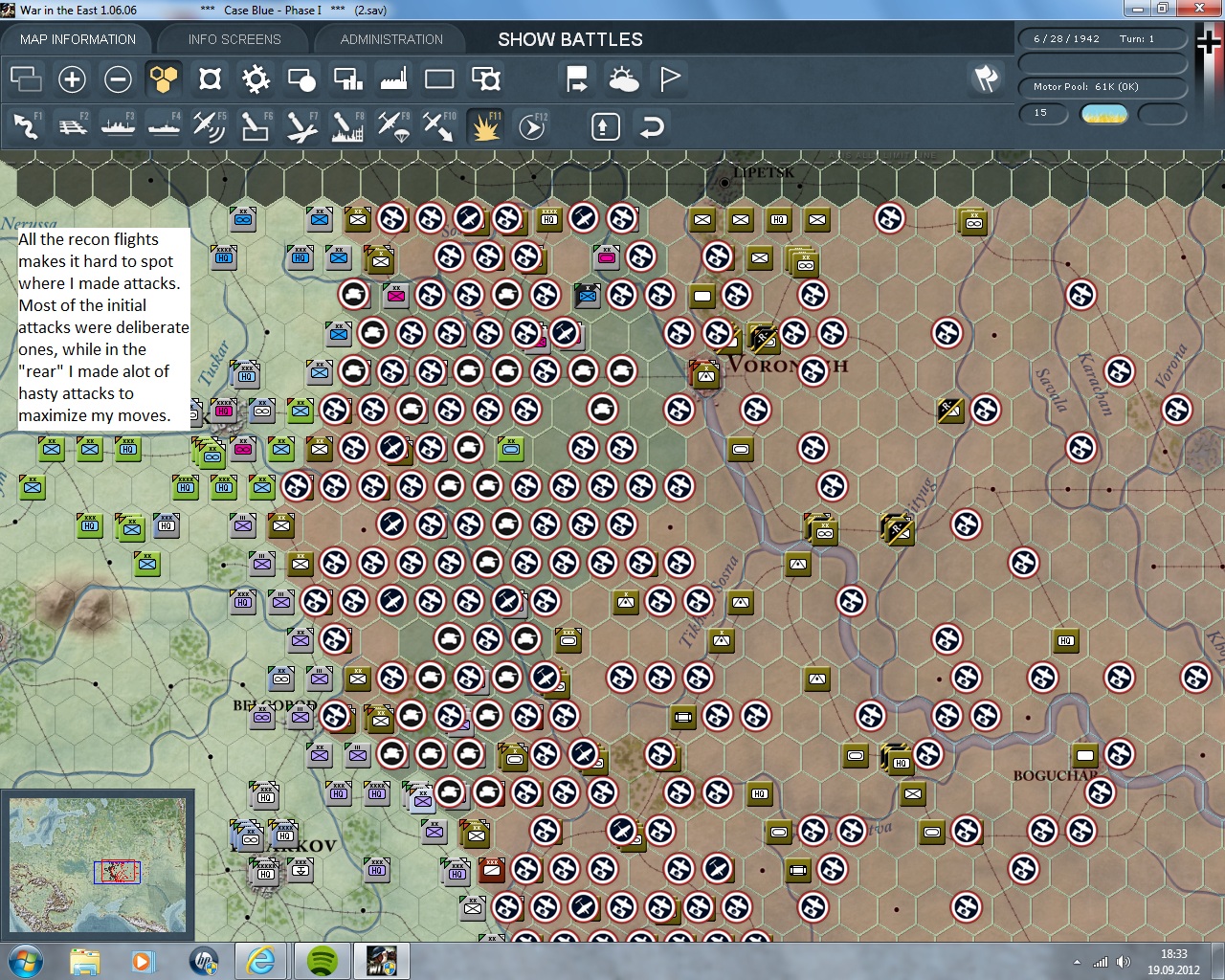Launch Internet Explorer from the taskbar
Image resolution: width=1225 pixels, height=980 pixels.
pos(260,961)
